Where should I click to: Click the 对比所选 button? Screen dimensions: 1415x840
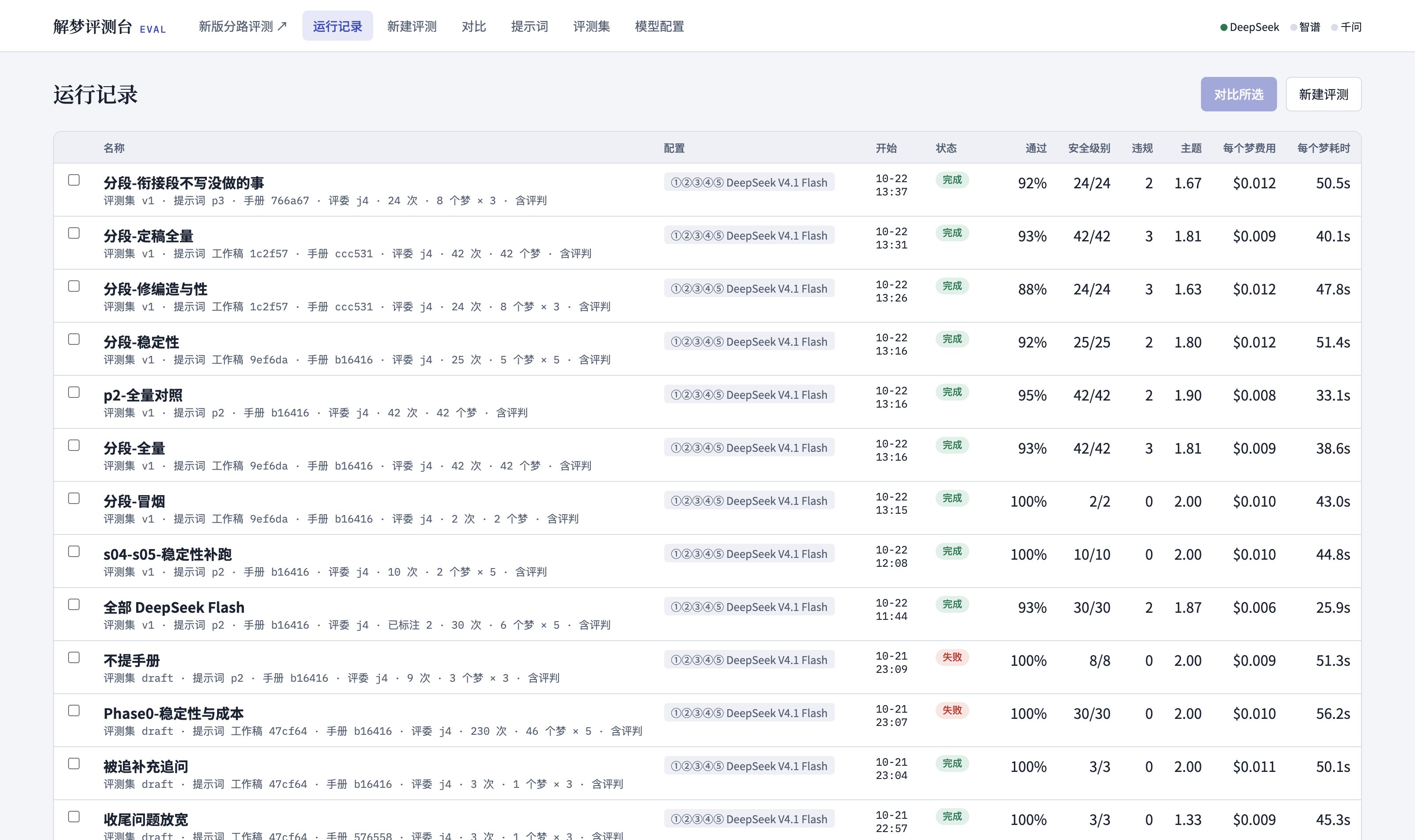[x=1239, y=95]
